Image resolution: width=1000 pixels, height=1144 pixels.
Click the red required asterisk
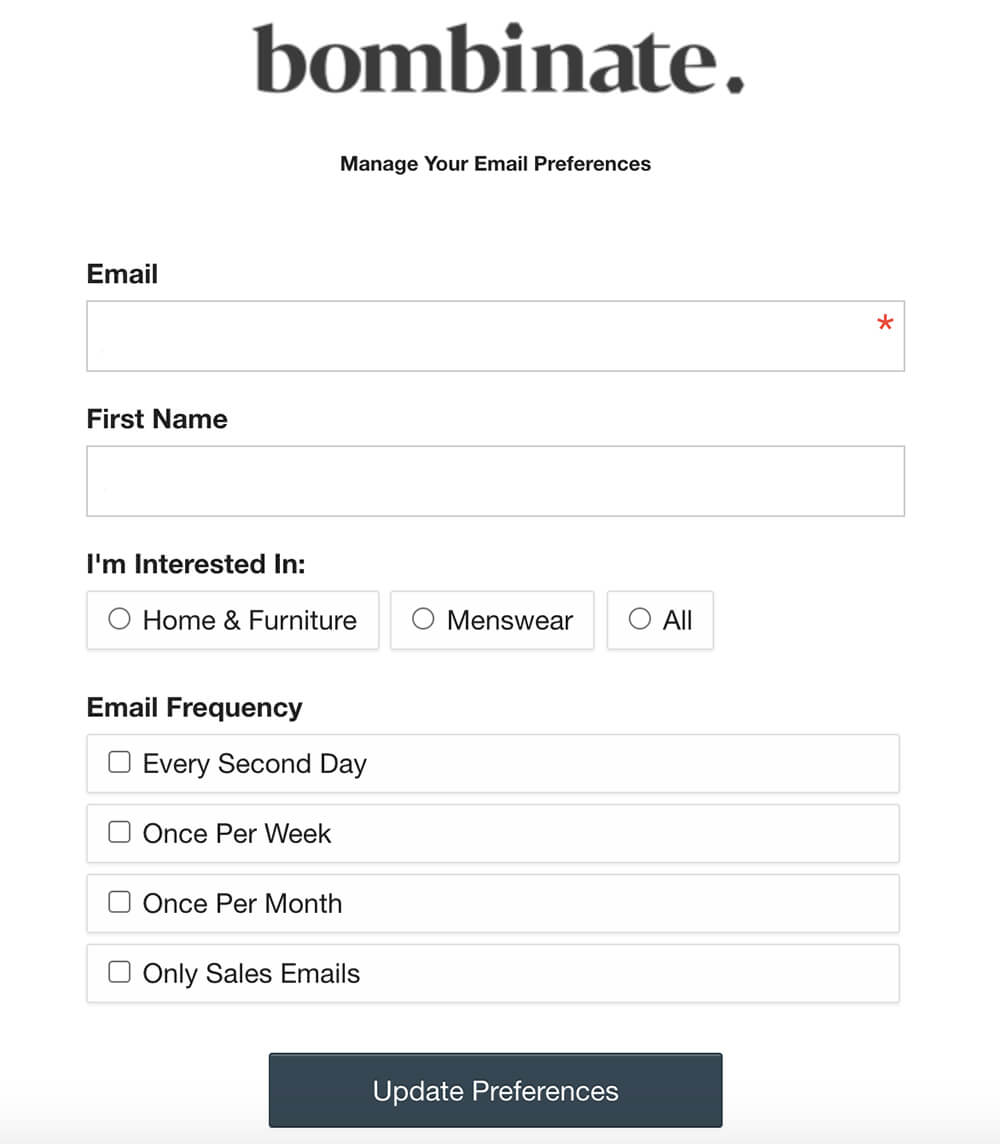pyautogui.click(x=885, y=324)
